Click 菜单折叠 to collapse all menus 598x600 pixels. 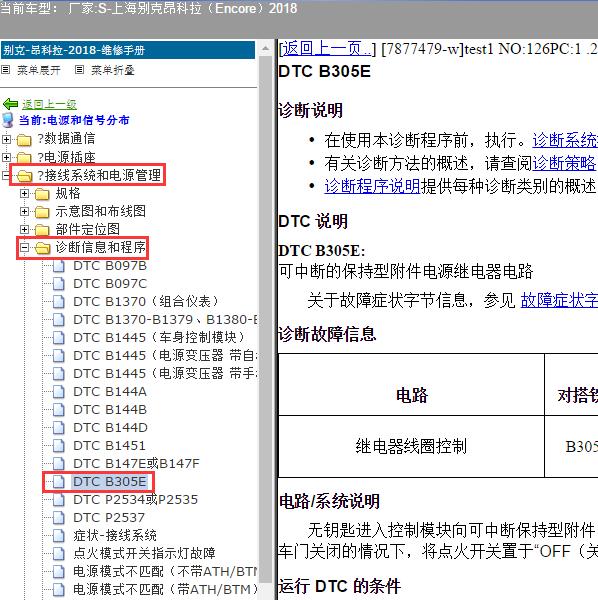point(113,70)
